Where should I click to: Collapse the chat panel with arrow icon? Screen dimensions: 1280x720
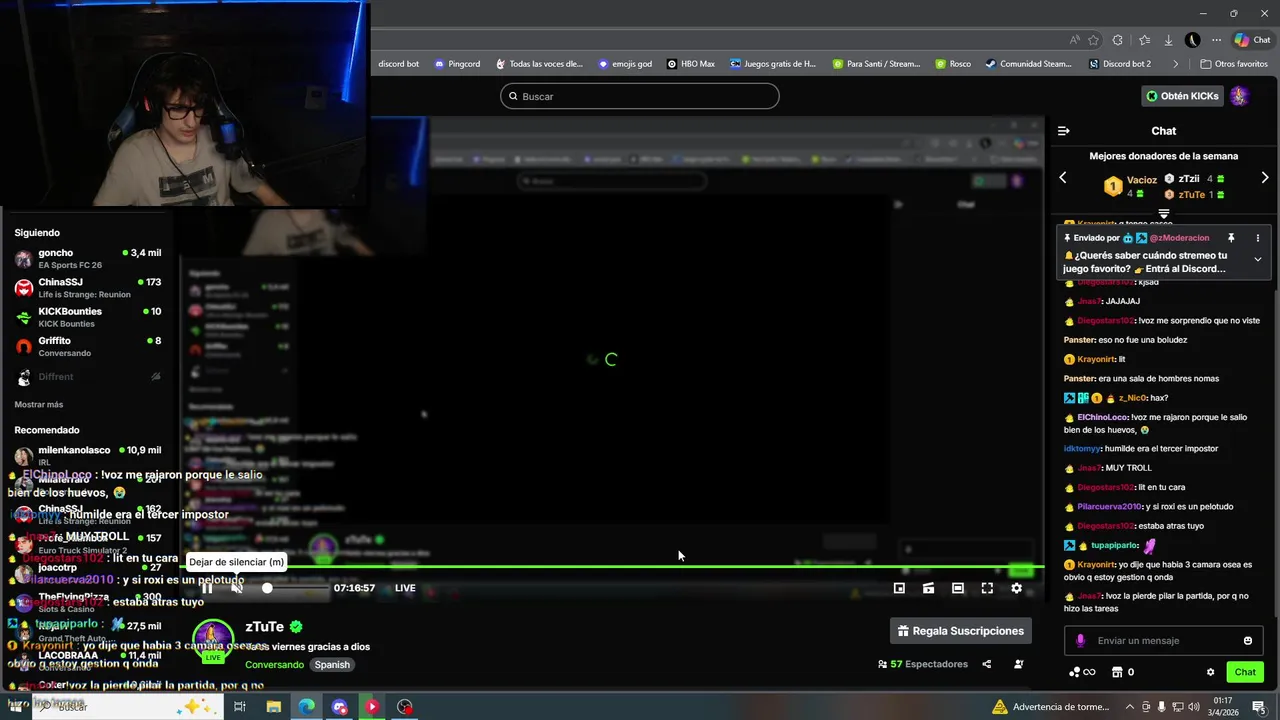1064,131
